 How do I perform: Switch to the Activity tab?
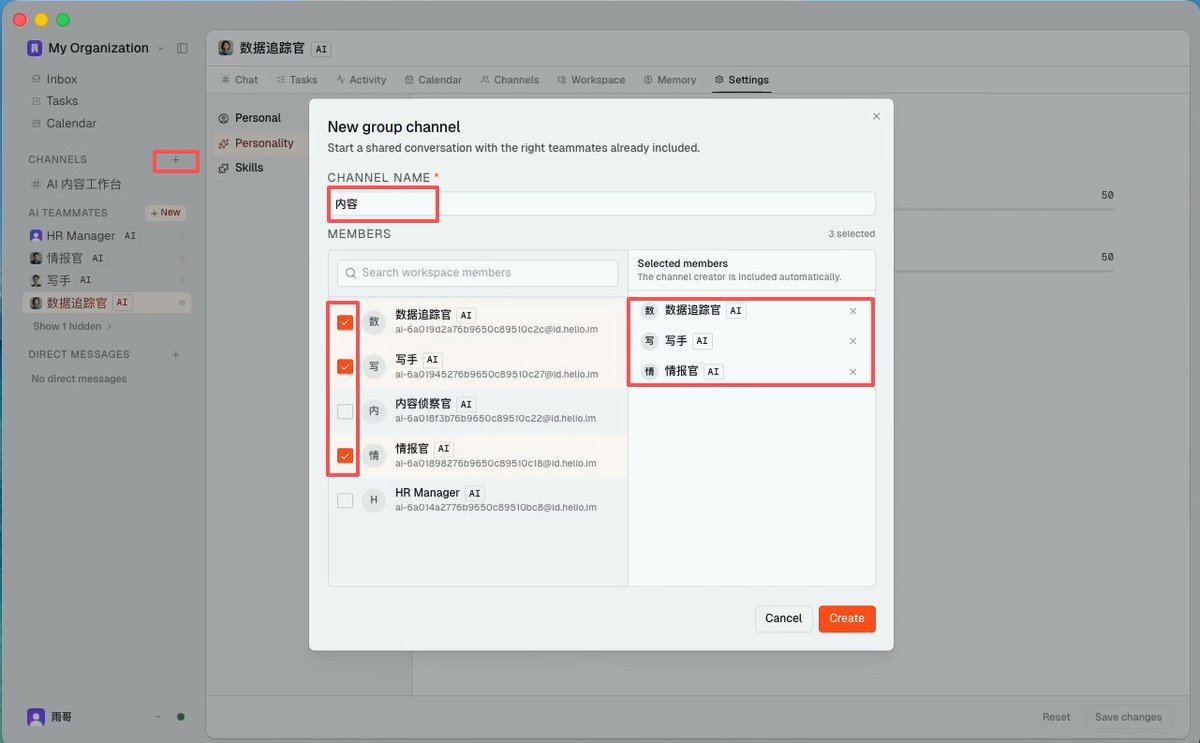click(361, 80)
